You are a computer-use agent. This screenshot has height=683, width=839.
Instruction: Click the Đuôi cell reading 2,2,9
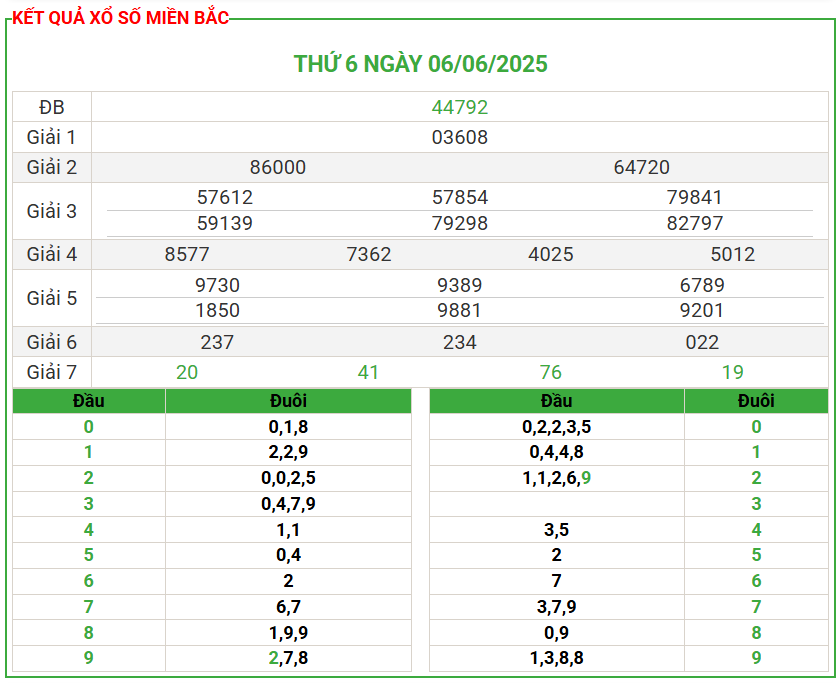tap(288, 452)
